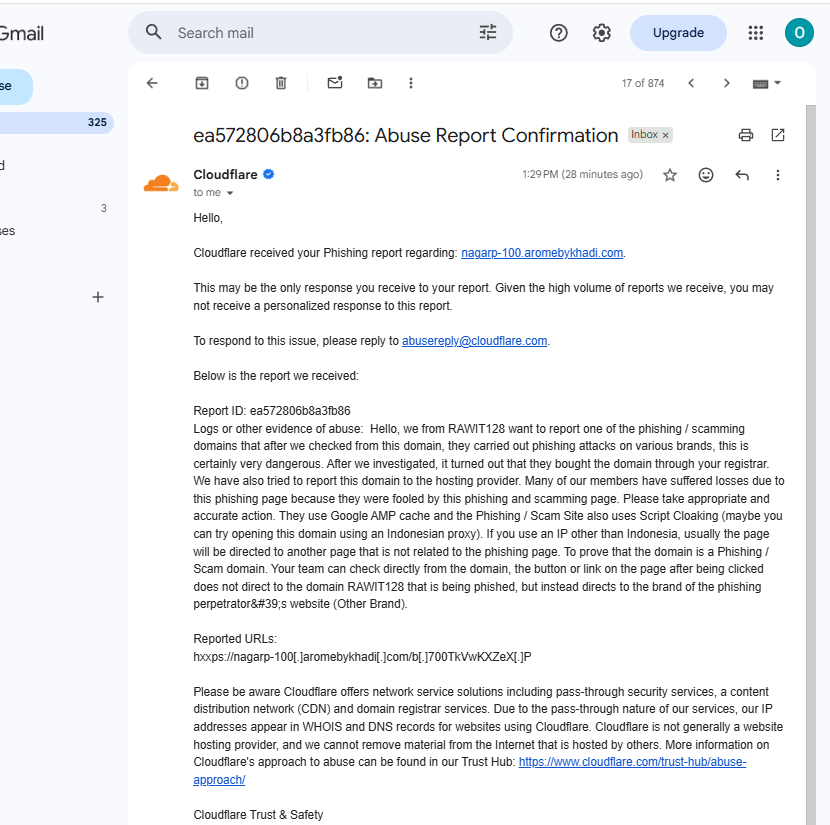Delete this email with trash icon
Image resolution: width=830 pixels, height=825 pixels.
pos(281,83)
